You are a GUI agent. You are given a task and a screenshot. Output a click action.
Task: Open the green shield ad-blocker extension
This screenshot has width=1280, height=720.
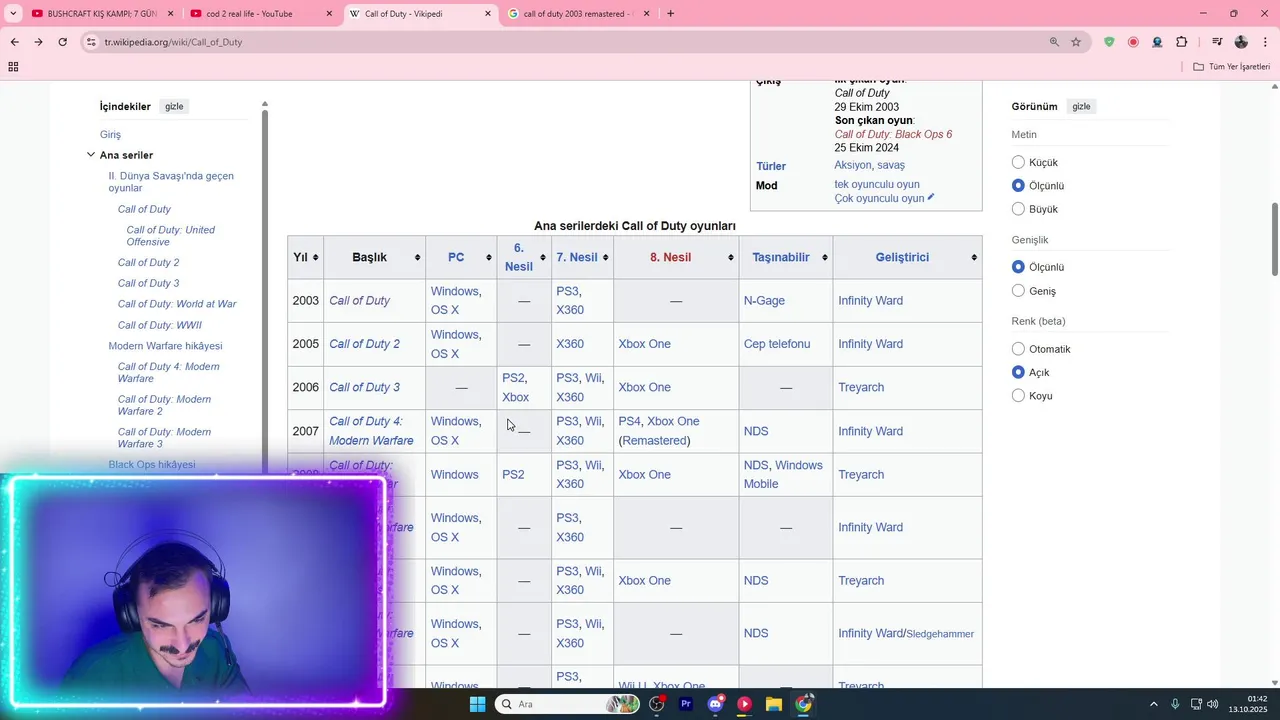coord(1109,42)
